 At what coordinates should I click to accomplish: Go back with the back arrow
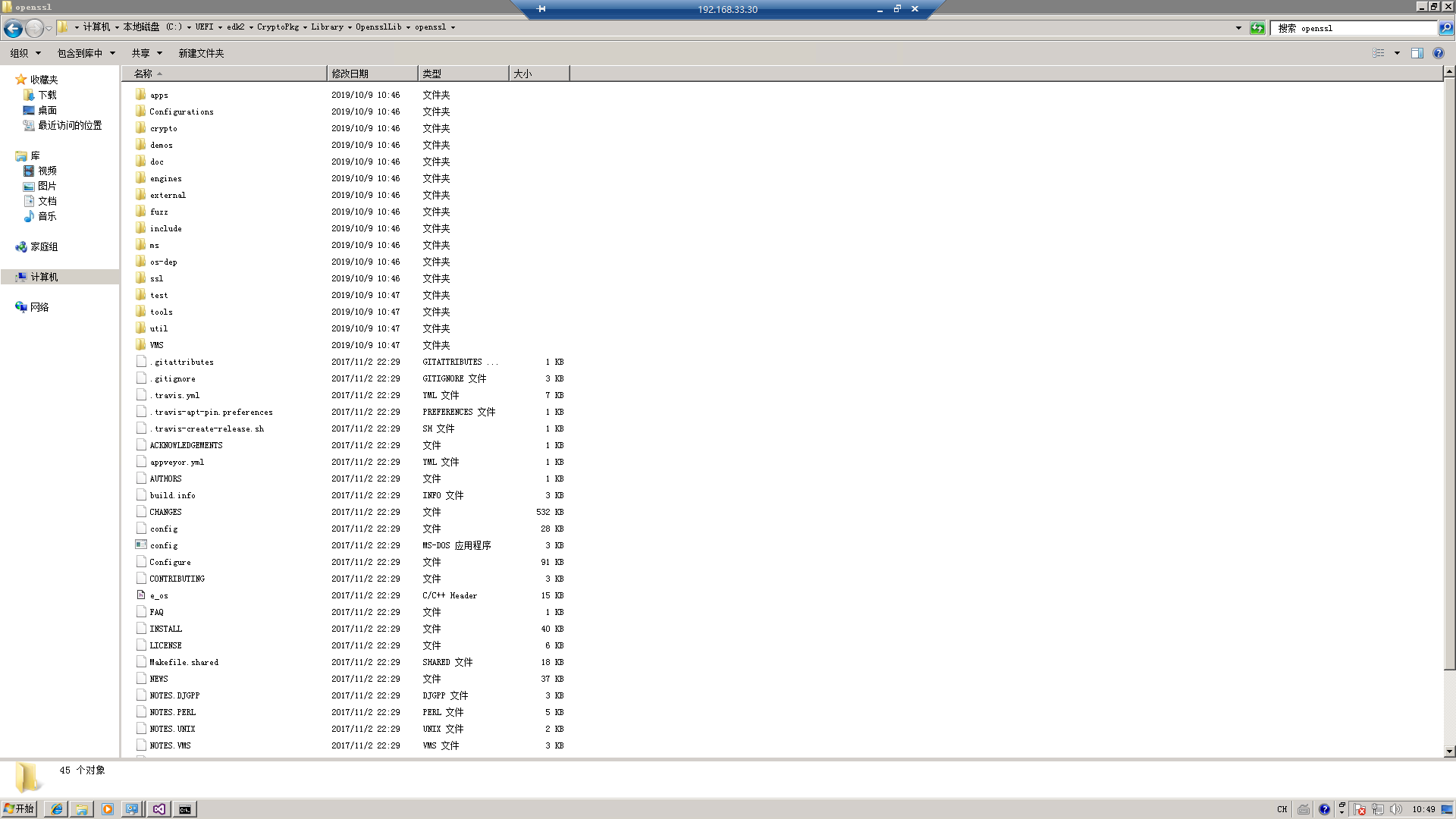click(x=13, y=28)
